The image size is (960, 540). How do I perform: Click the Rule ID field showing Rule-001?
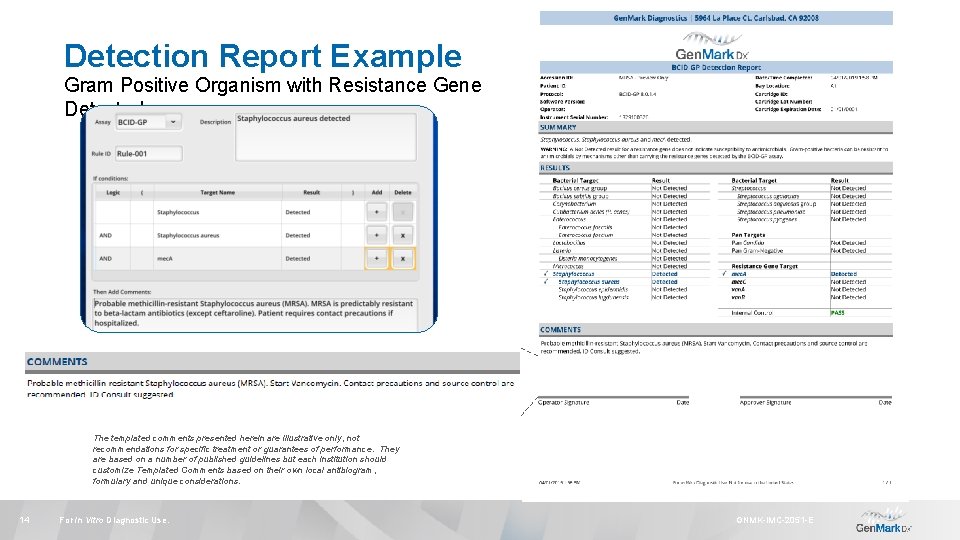click(149, 154)
